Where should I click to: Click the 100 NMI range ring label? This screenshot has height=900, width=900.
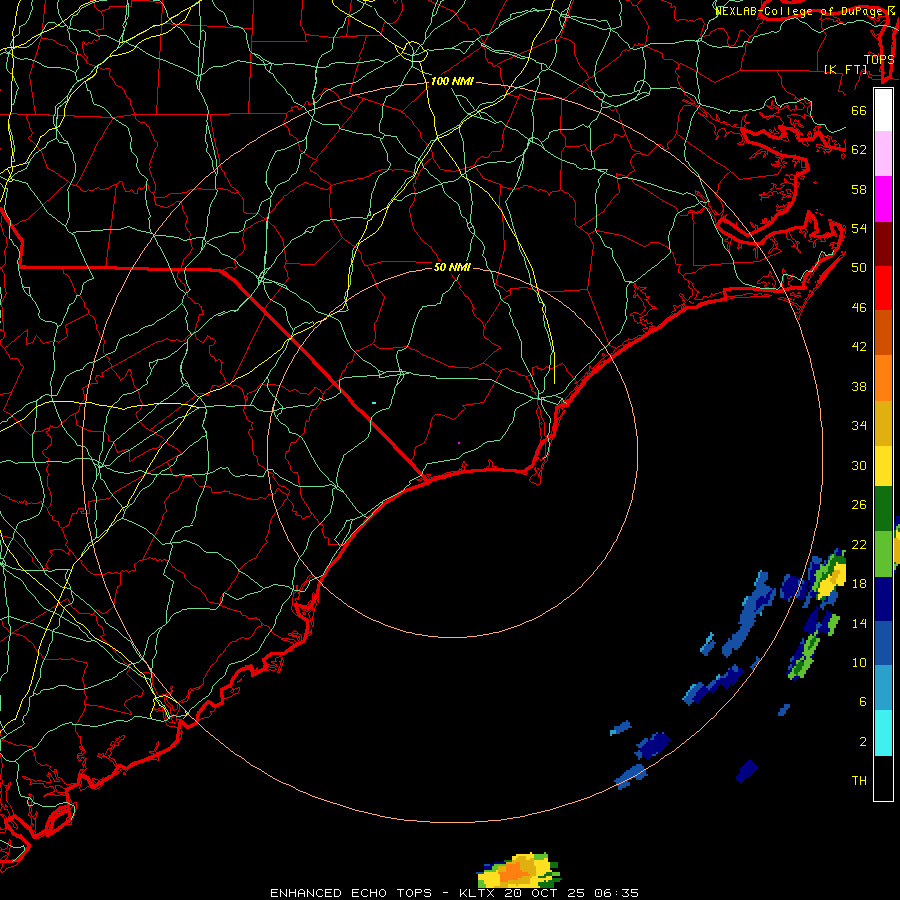point(452,82)
